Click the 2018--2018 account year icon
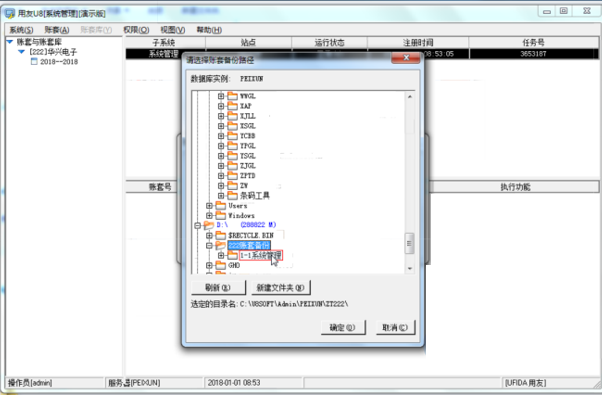 [34, 61]
